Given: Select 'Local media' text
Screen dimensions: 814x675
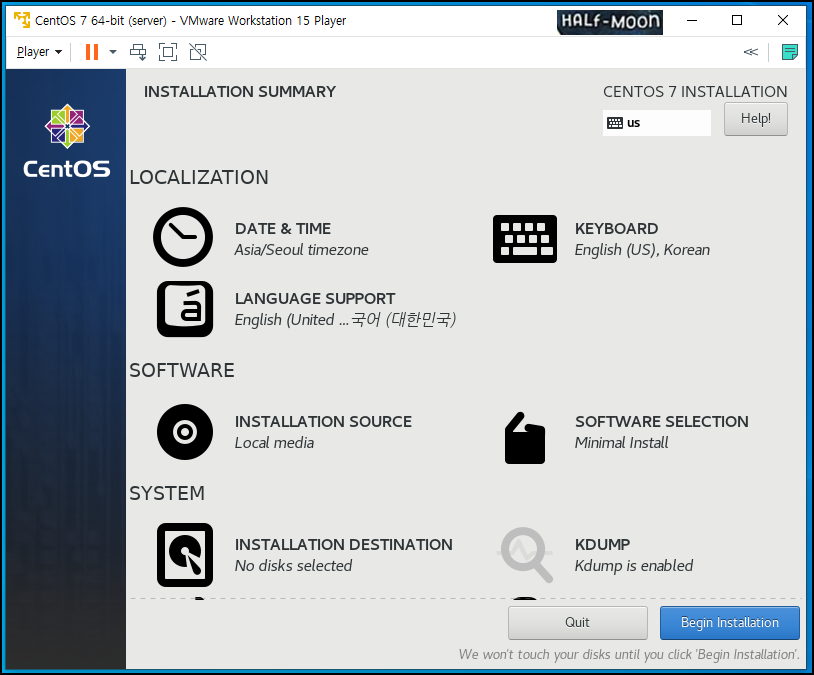Looking at the screenshot, I should coord(274,443).
